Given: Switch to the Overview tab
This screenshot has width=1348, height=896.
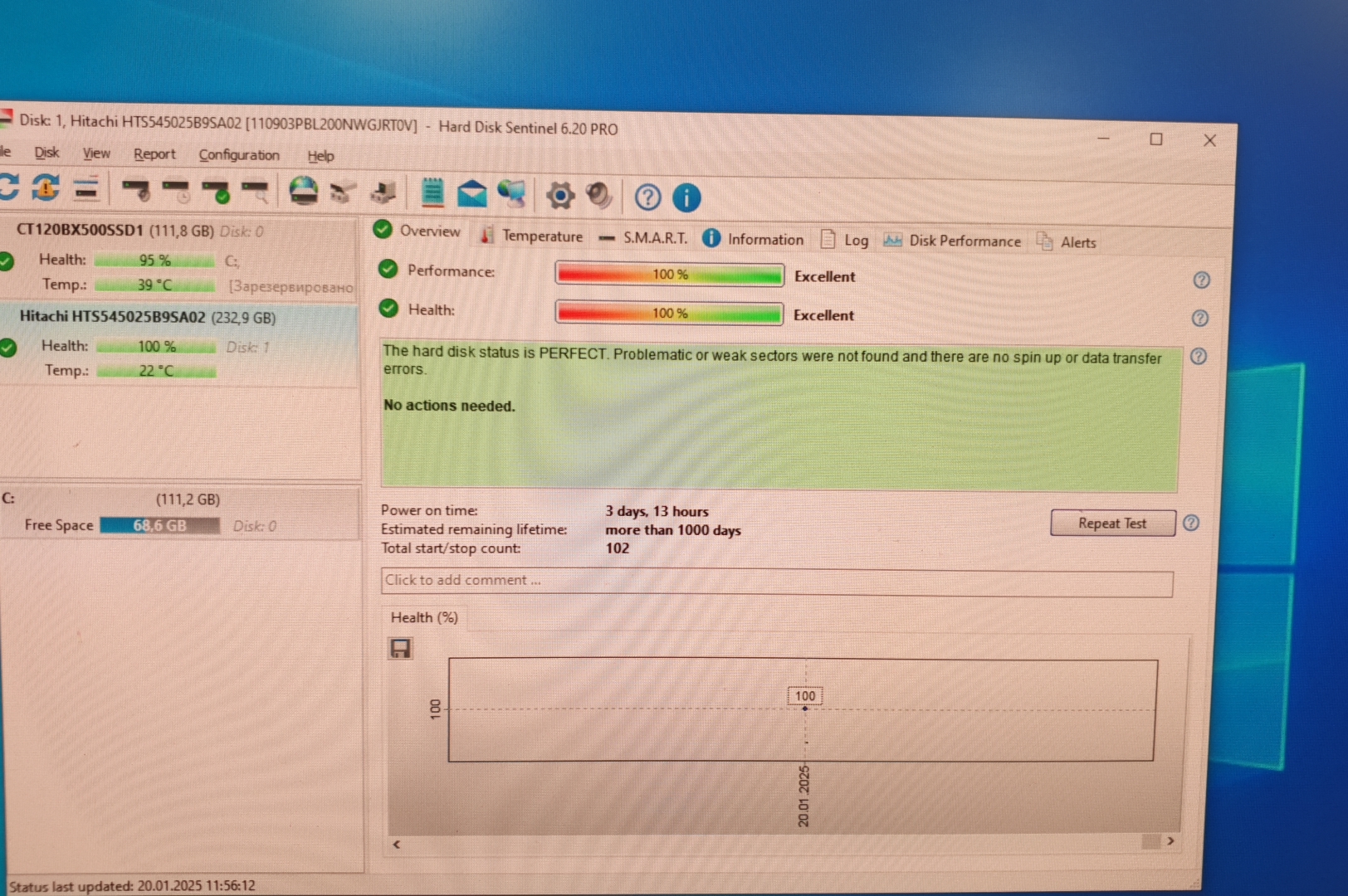Looking at the screenshot, I should coord(418,231).
